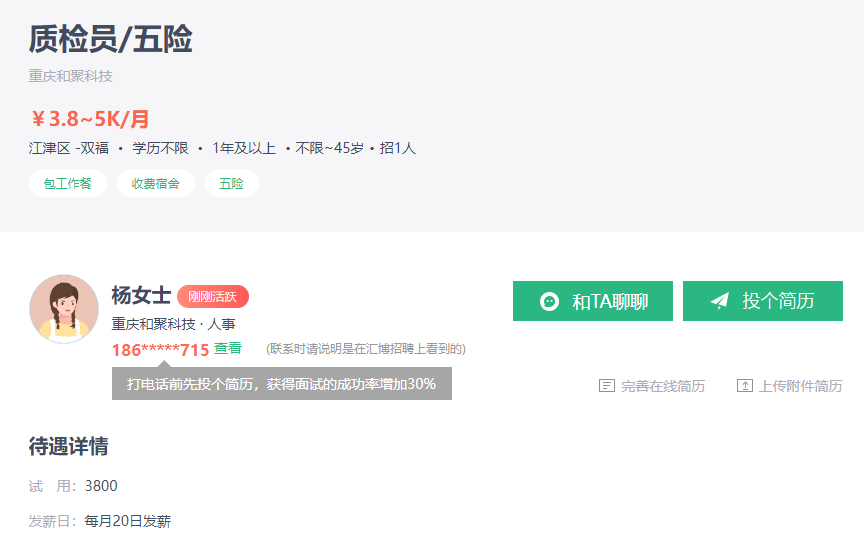The width and height of the screenshot is (864, 548).
Task: Click the 每月20日发薪 payday text
Action: [x=128, y=521]
